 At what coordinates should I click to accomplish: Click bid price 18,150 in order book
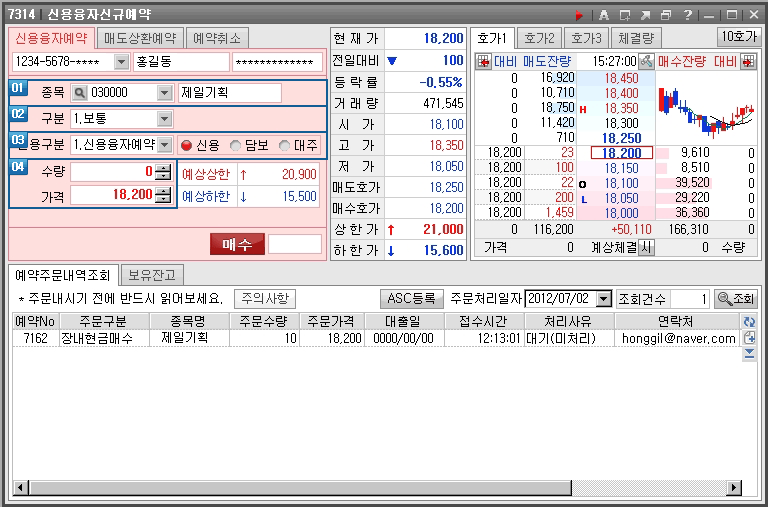(x=621, y=169)
